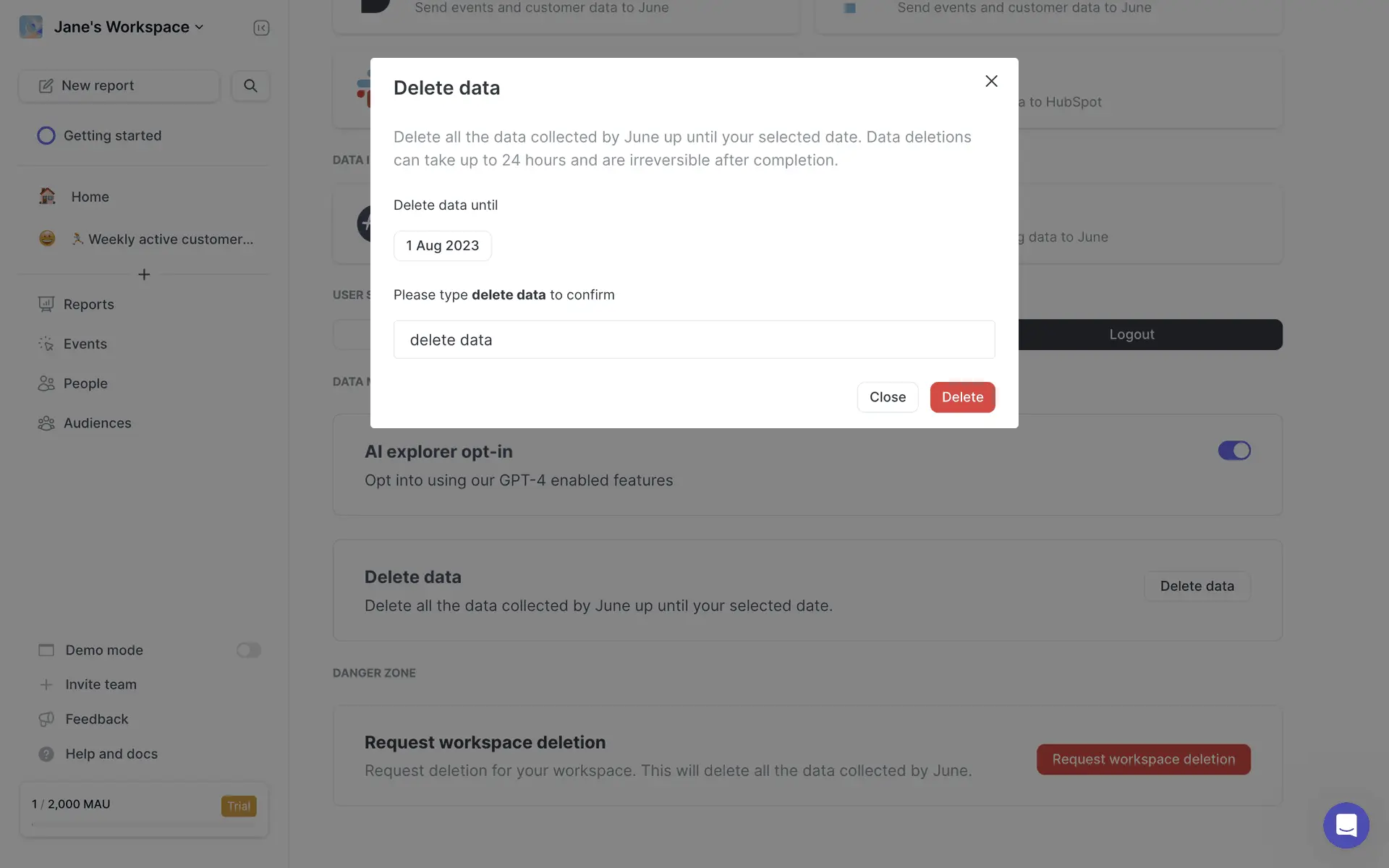Click the search magnifier icon
Viewport: 1389px width, 868px height.
pos(250,86)
